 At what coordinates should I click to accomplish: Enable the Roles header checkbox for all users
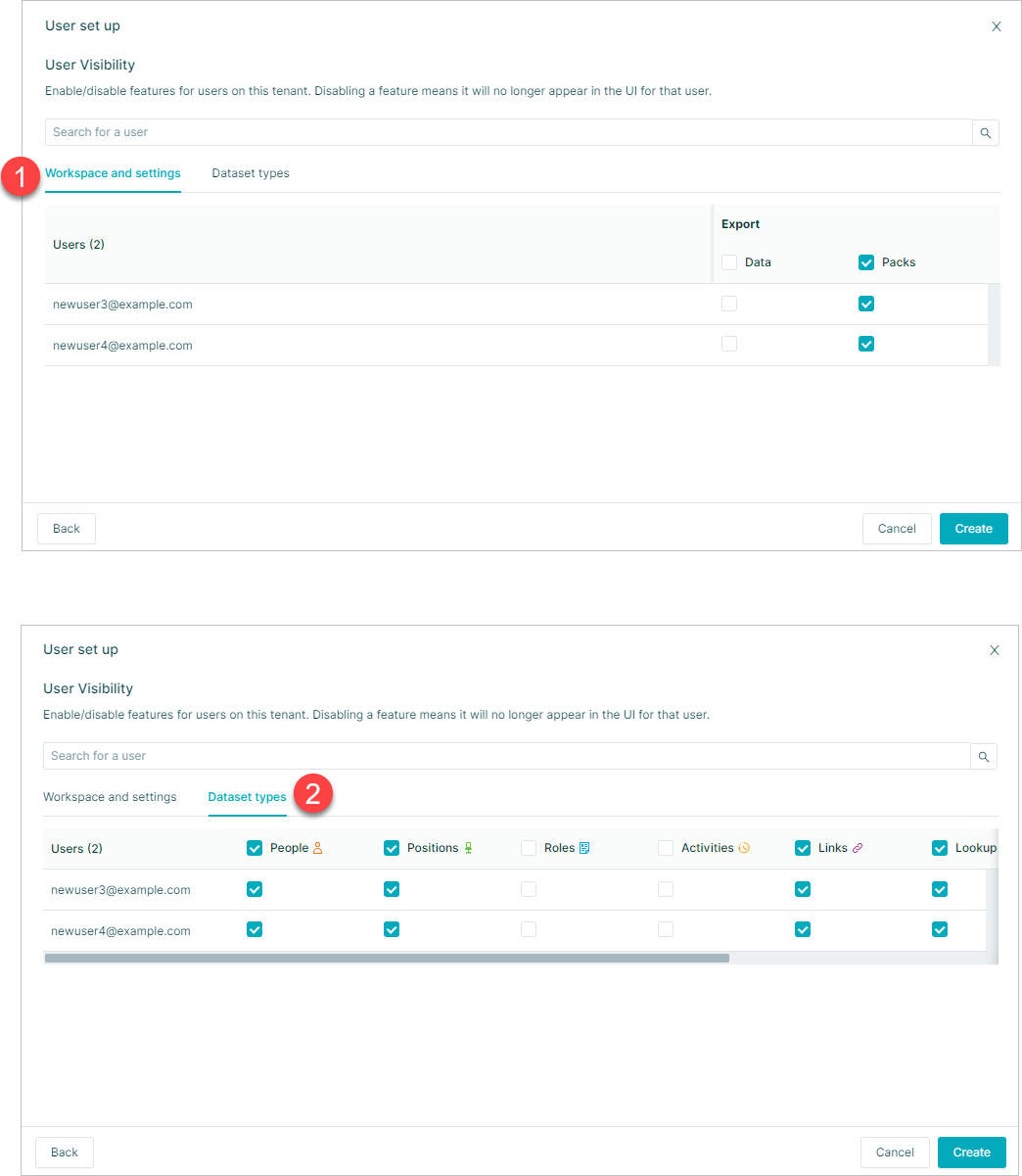pyautogui.click(x=529, y=848)
